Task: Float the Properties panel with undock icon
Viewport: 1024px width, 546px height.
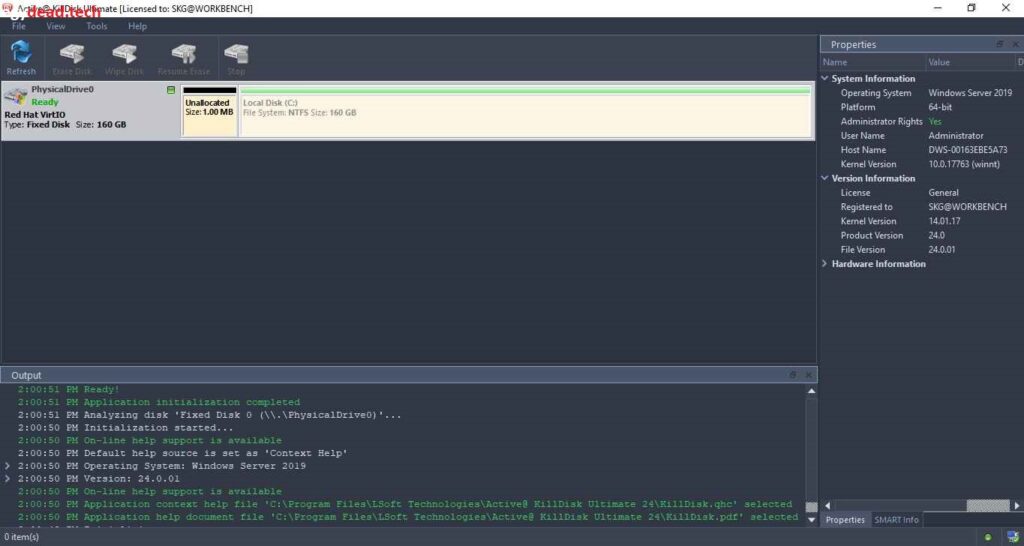Action: coord(999,44)
